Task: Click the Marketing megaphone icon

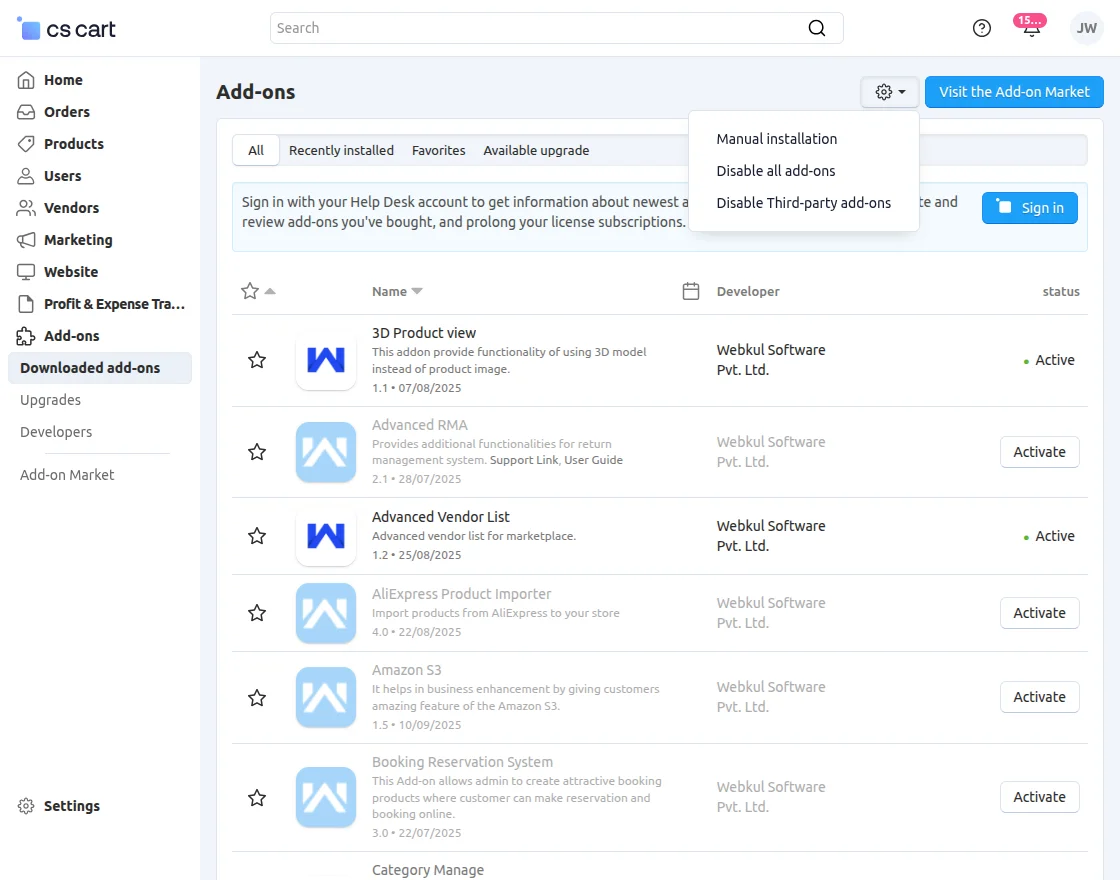Action: coord(26,240)
